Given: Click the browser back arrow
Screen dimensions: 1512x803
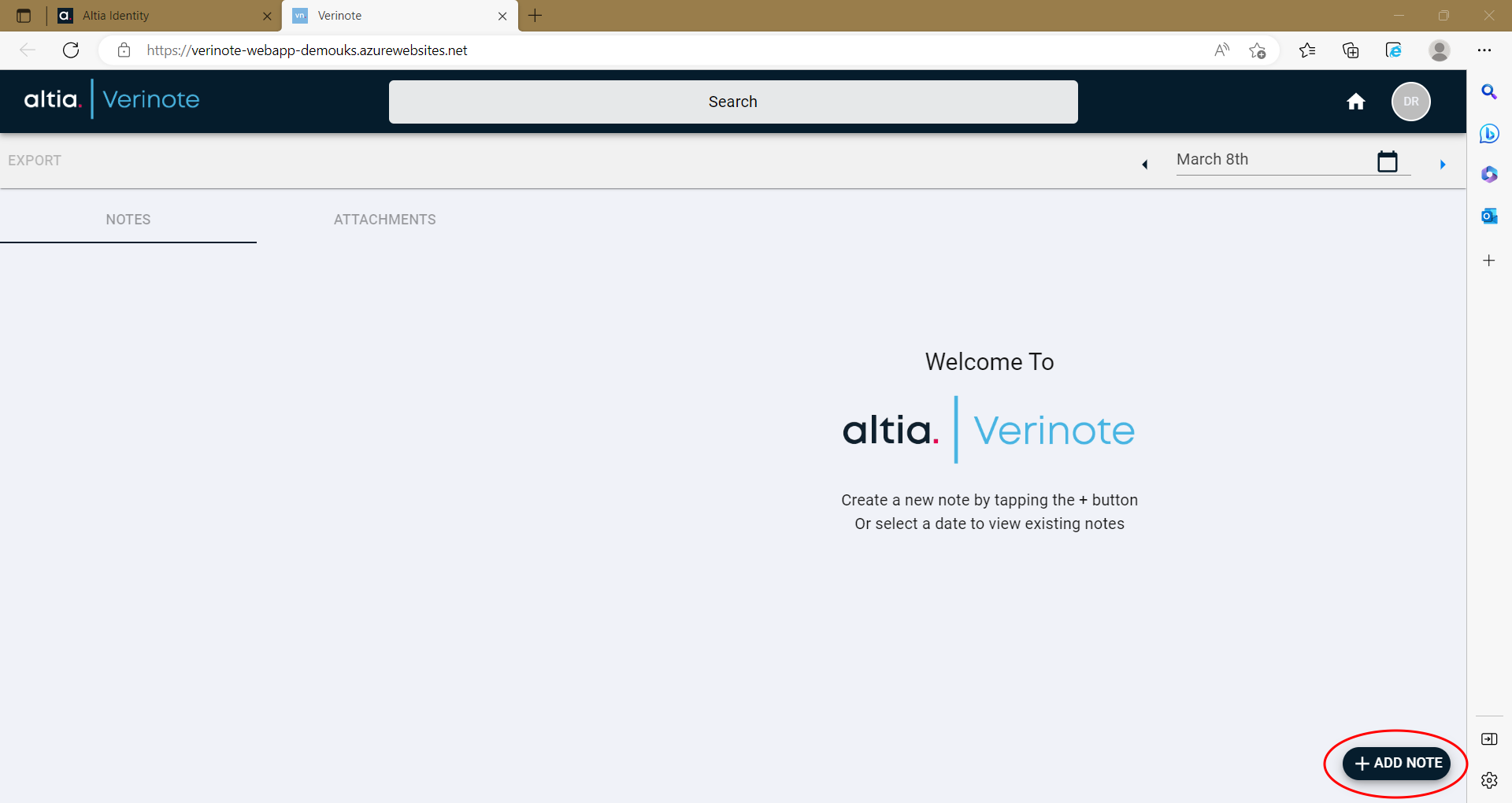Looking at the screenshot, I should click(x=28, y=50).
